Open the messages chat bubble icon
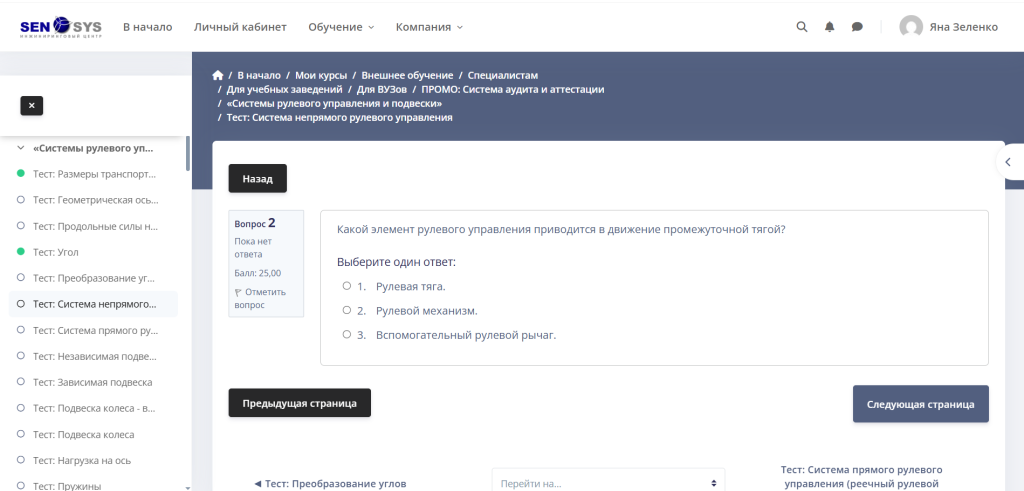Image resolution: width=1024 pixels, height=491 pixels. [857, 27]
